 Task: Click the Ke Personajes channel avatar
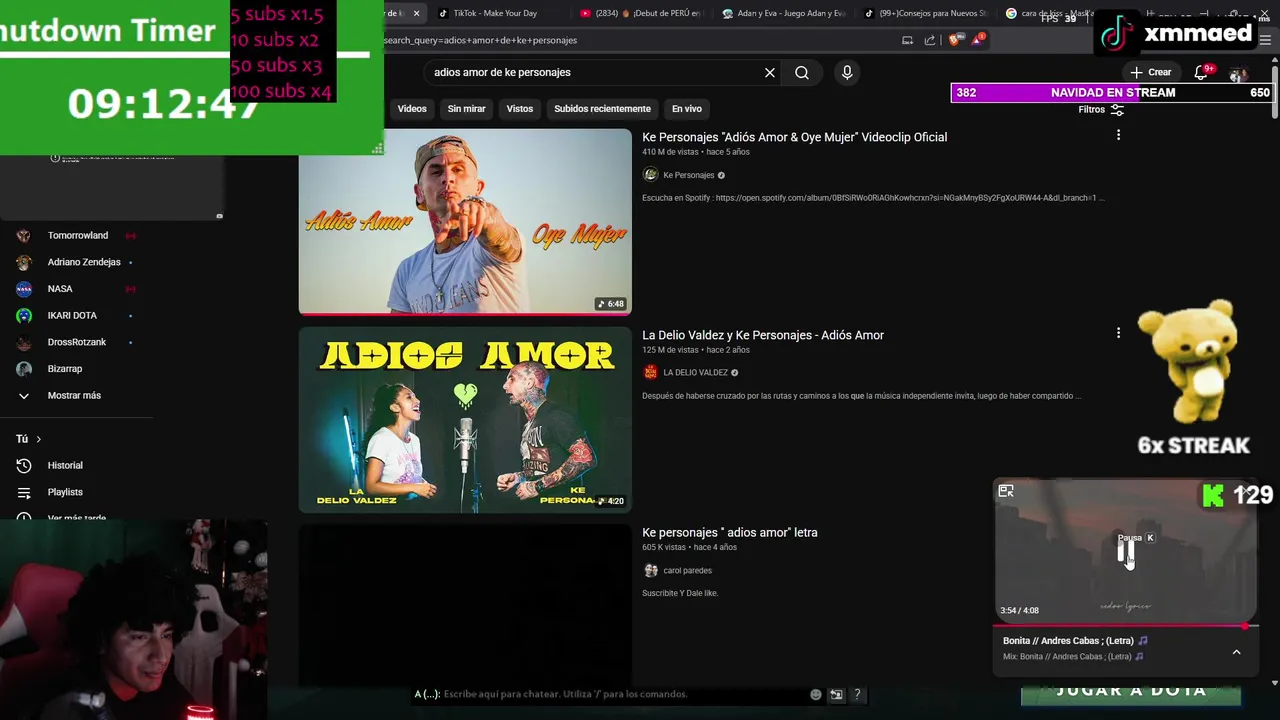650,174
